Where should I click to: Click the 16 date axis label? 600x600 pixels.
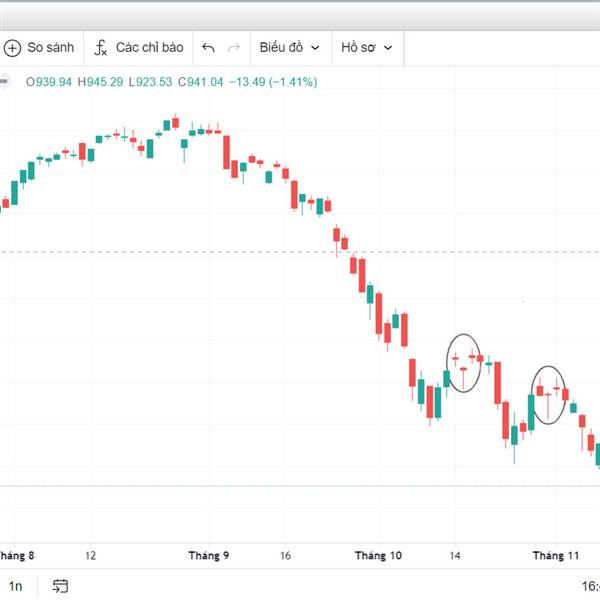[x=285, y=555]
